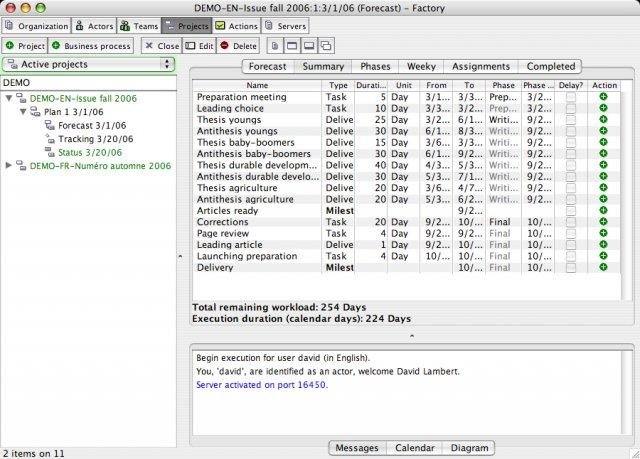Click the document view icon in toolbar
This screenshot has height=459, width=640.
pyautogui.click(x=276, y=46)
